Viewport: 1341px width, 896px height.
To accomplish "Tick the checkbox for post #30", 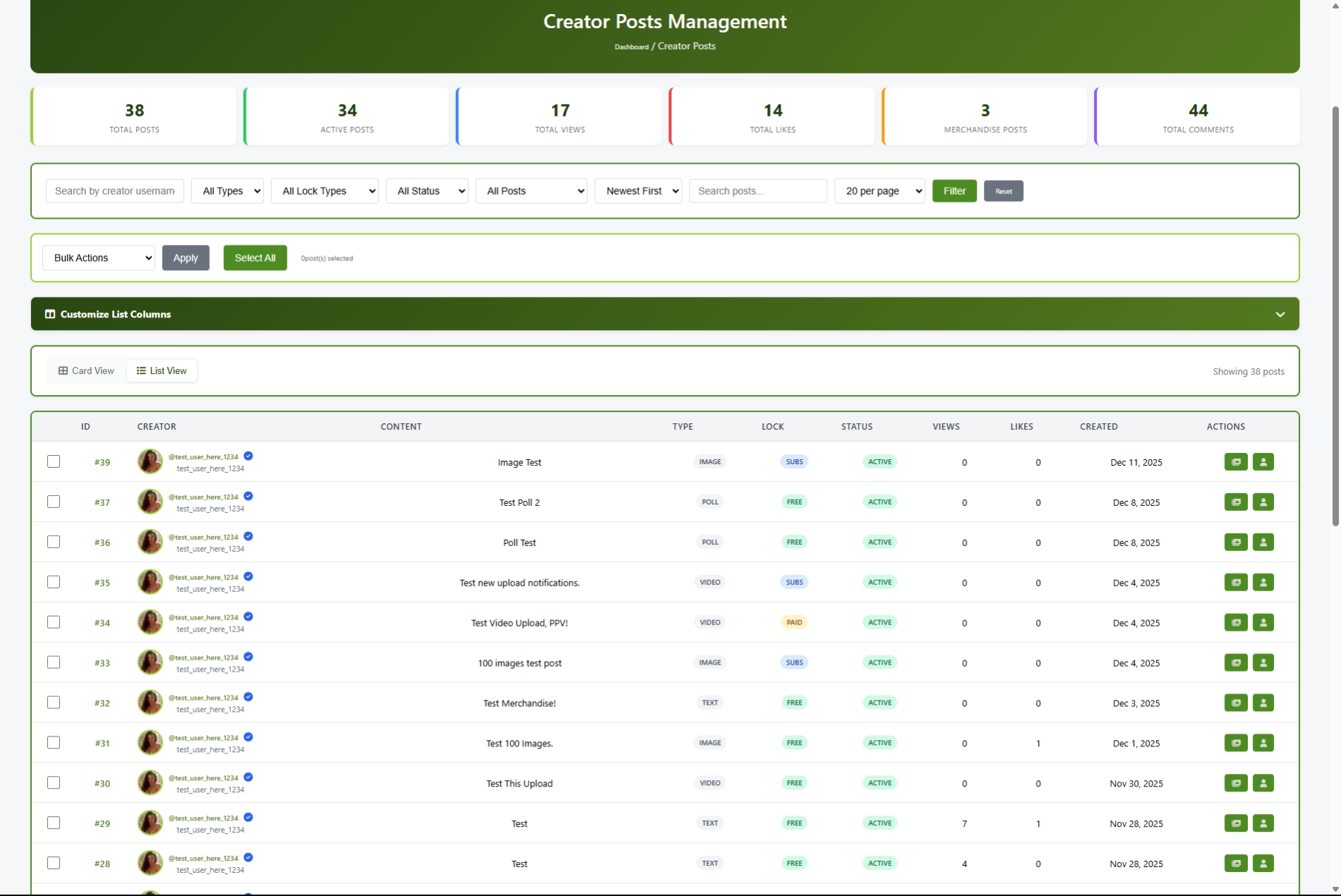I will tap(54, 782).
